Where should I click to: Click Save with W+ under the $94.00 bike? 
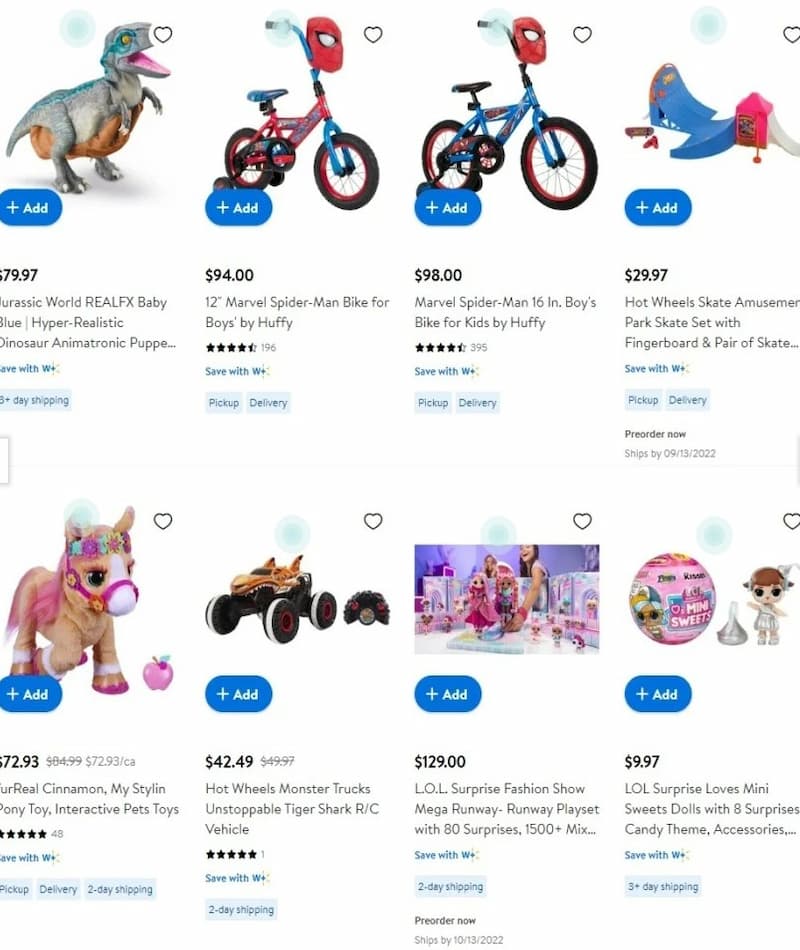click(x=237, y=371)
